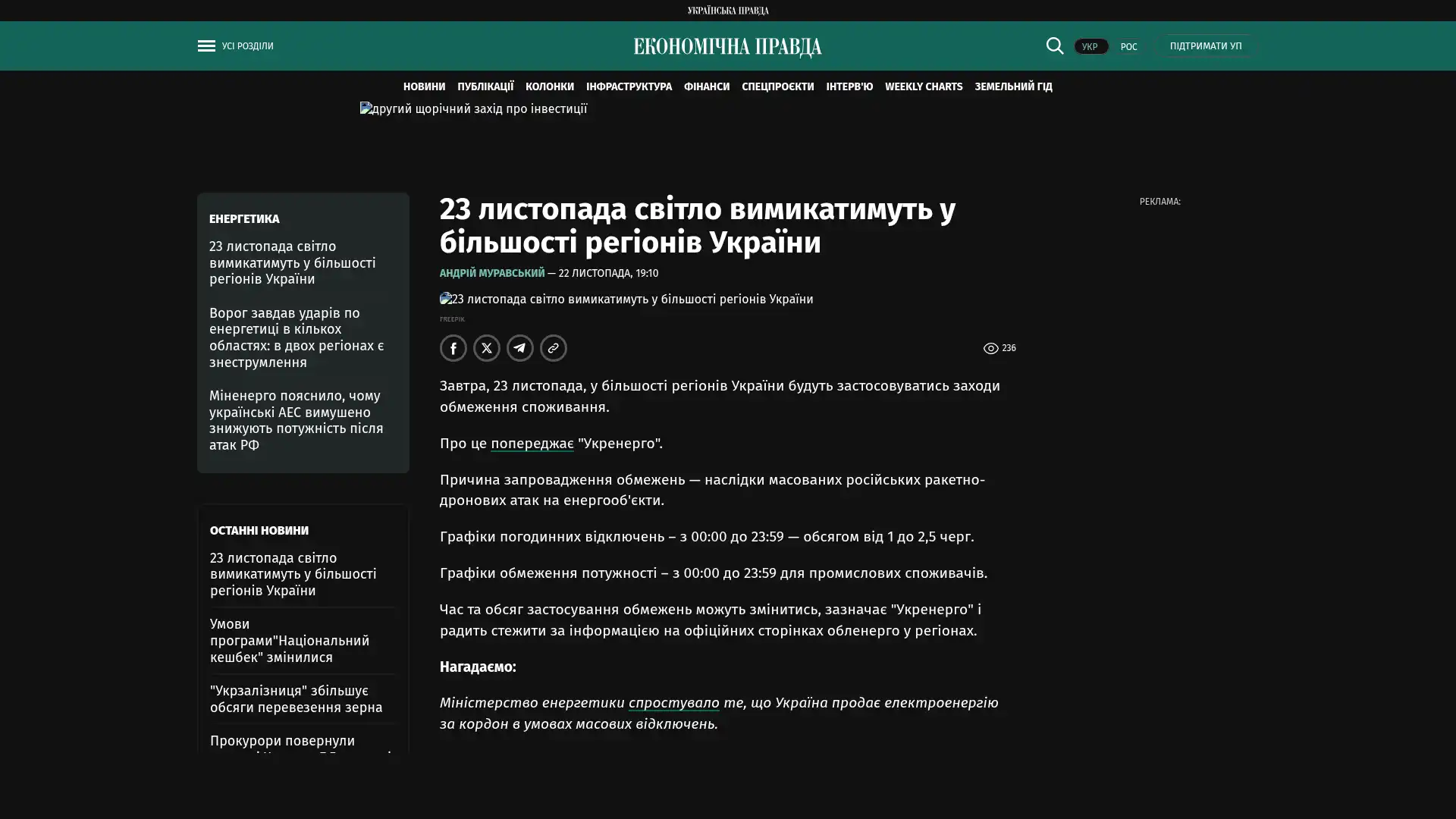Open the WEEKLY CHARTS menu item
The width and height of the screenshot is (1456, 819).
[923, 87]
